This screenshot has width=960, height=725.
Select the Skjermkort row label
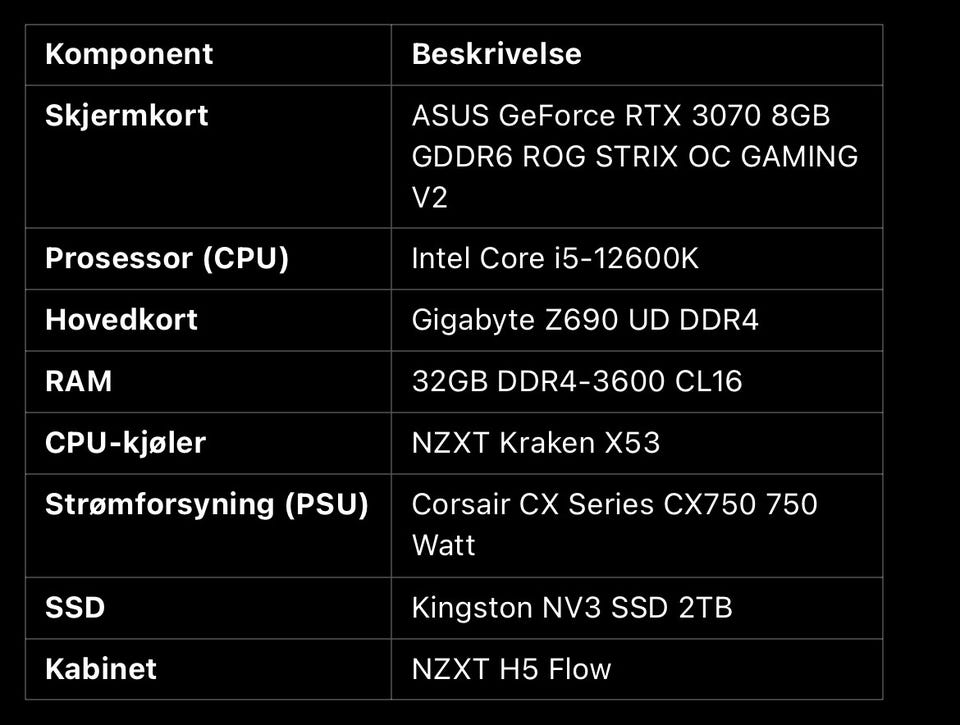point(127,116)
